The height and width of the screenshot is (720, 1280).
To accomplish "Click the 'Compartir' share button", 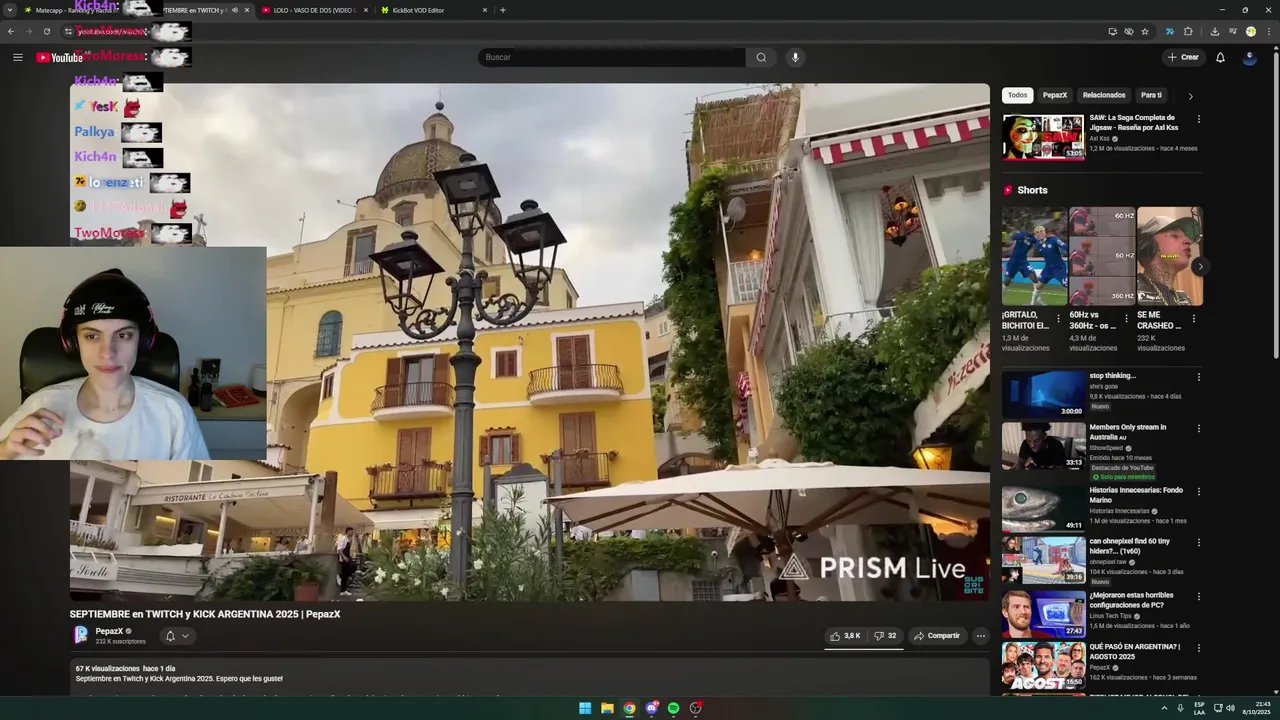I will [937, 636].
